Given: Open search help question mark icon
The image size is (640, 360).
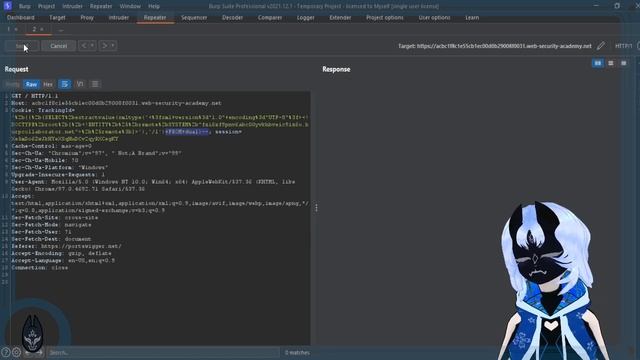Looking at the screenshot, I should (x=6, y=352).
